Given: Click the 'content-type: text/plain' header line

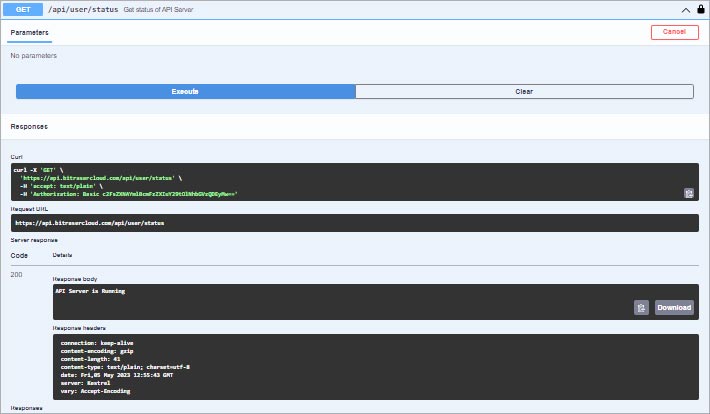Looking at the screenshot, I should click(125, 367).
